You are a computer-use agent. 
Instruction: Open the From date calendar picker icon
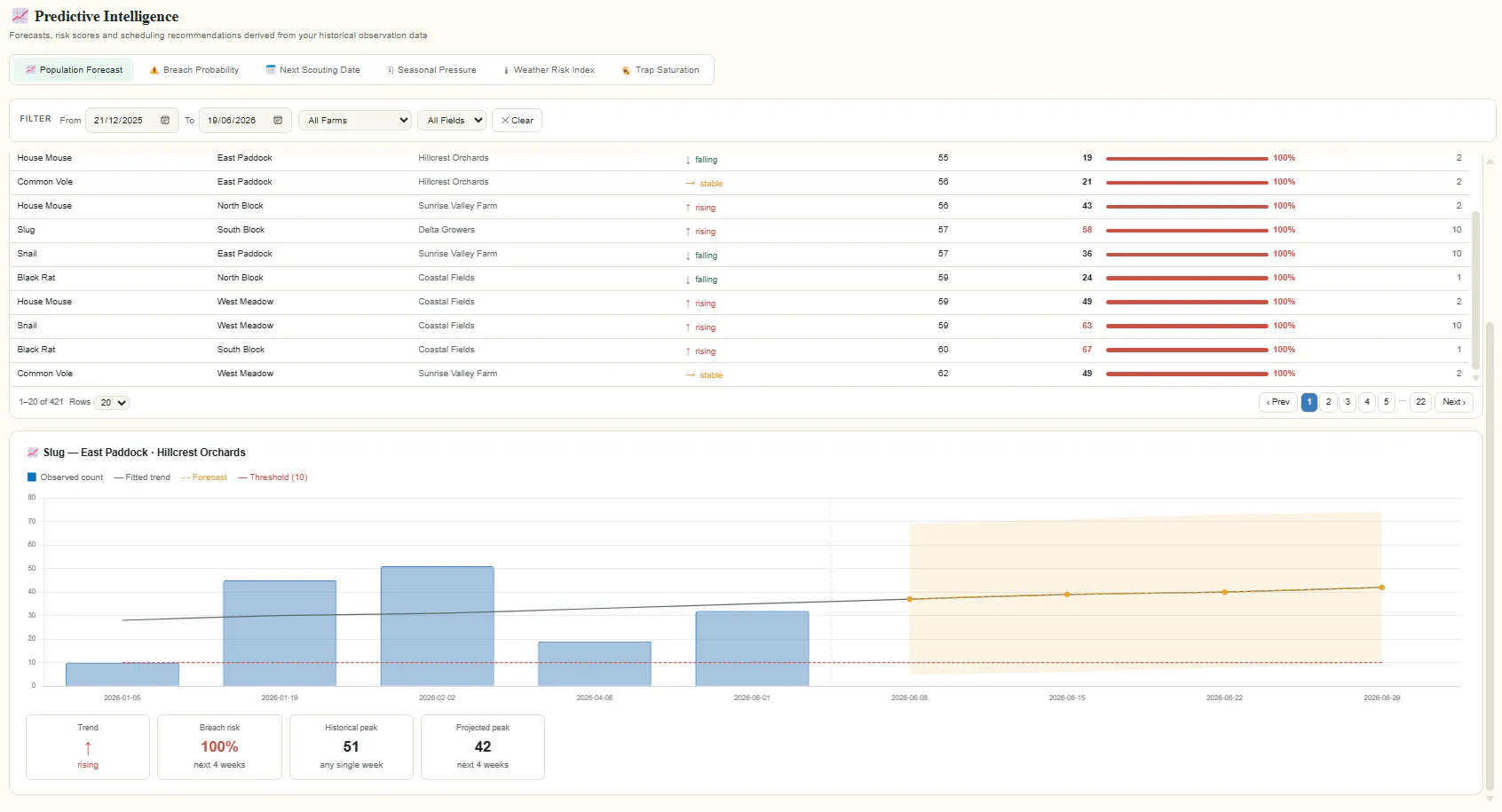[x=165, y=121]
